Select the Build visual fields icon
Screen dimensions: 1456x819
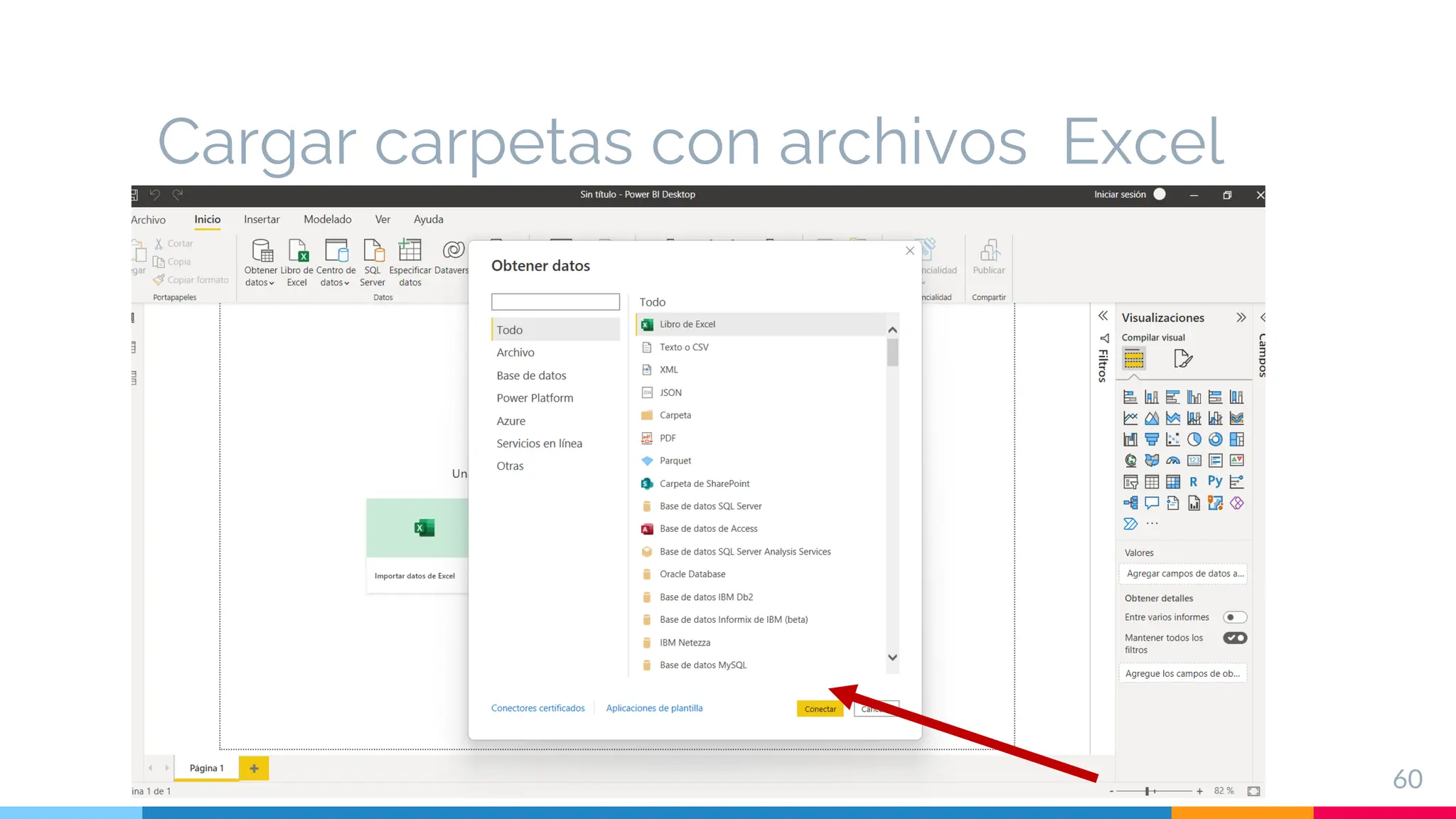(1134, 358)
